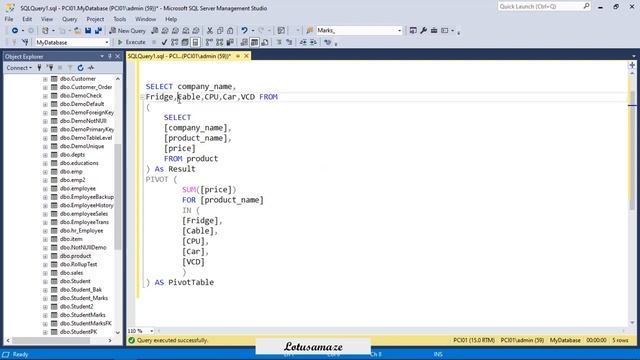This screenshot has width=640, height=360.
Task: Run the query with Execute
Action: (131, 42)
